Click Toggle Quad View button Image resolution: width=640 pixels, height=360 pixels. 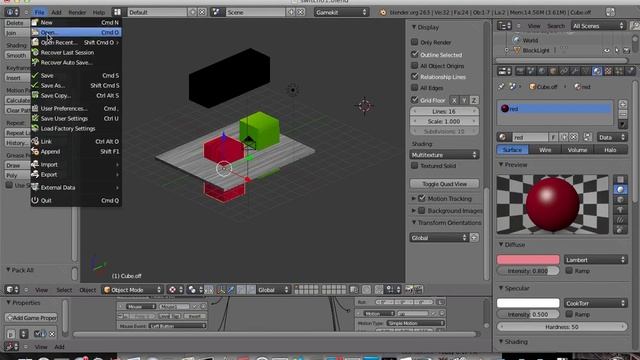pyautogui.click(x=444, y=184)
